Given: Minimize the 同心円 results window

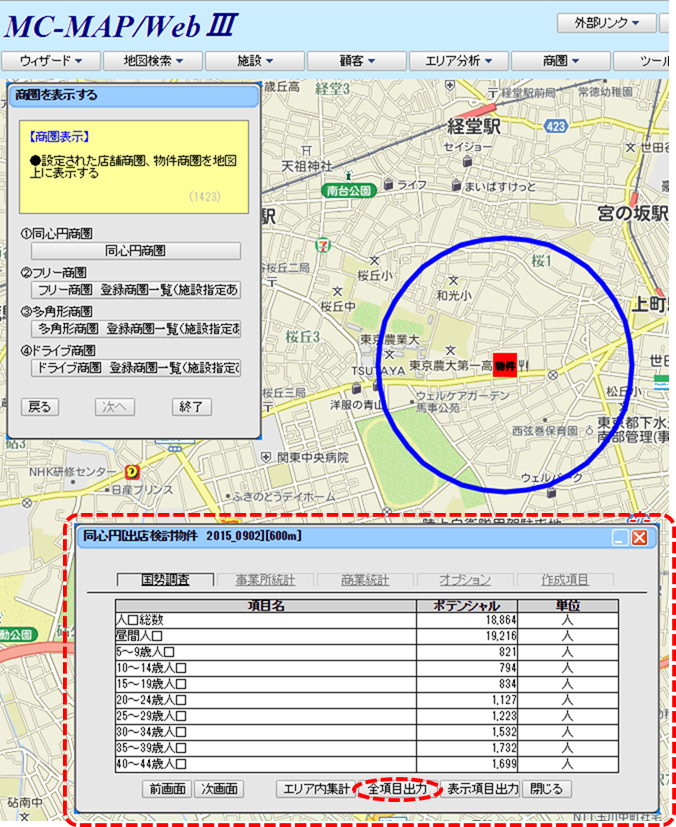Looking at the screenshot, I should click(x=620, y=538).
